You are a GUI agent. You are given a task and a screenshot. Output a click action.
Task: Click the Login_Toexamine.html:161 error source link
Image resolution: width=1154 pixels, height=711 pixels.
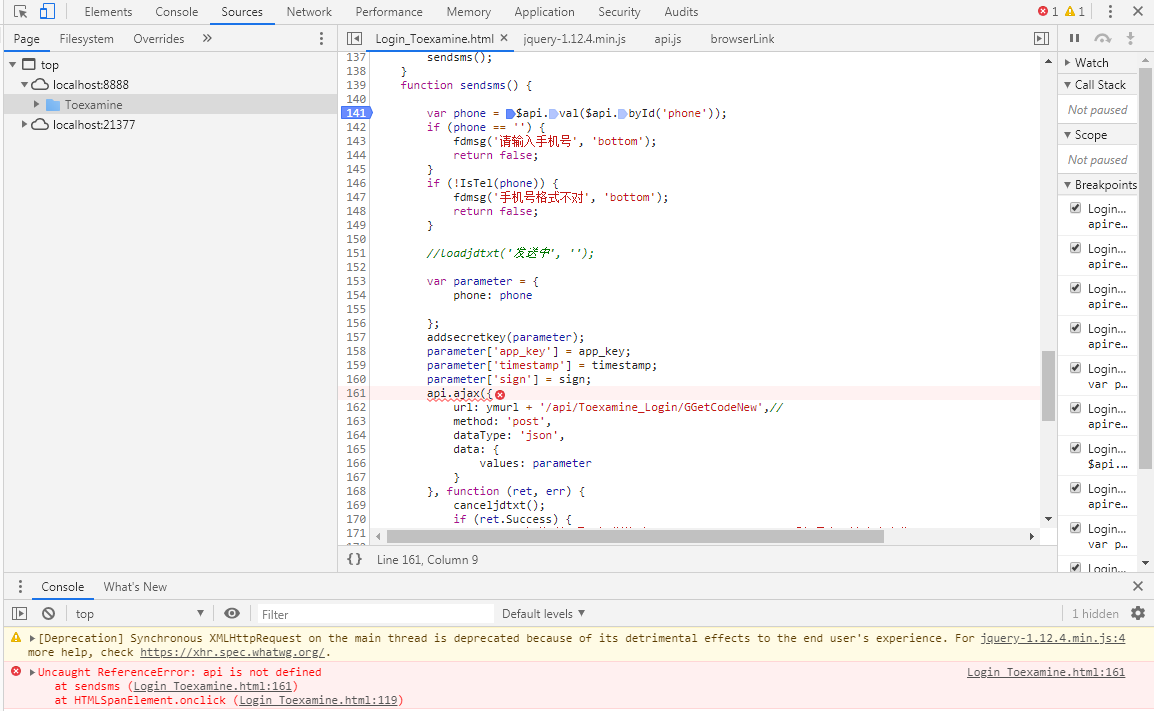point(1045,672)
